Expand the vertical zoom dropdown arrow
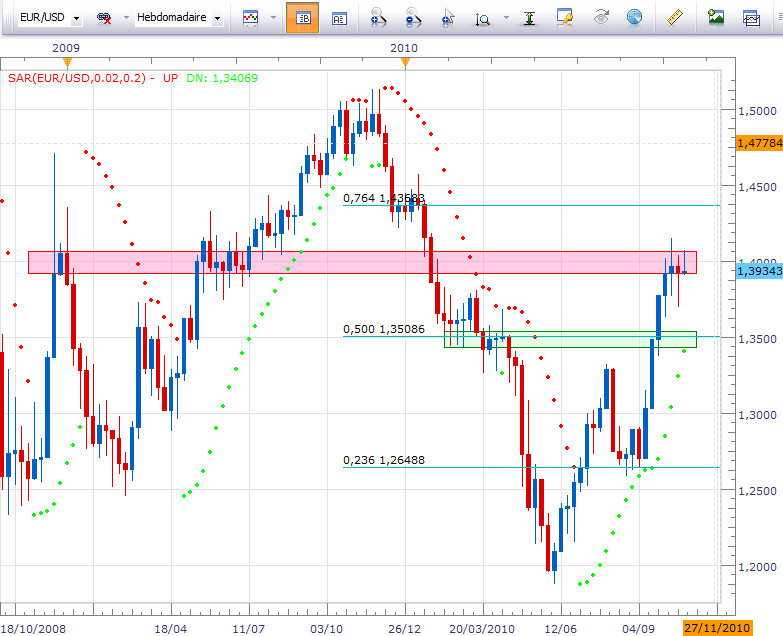This screenshot has width=783, height=636. tap(506, 17)
